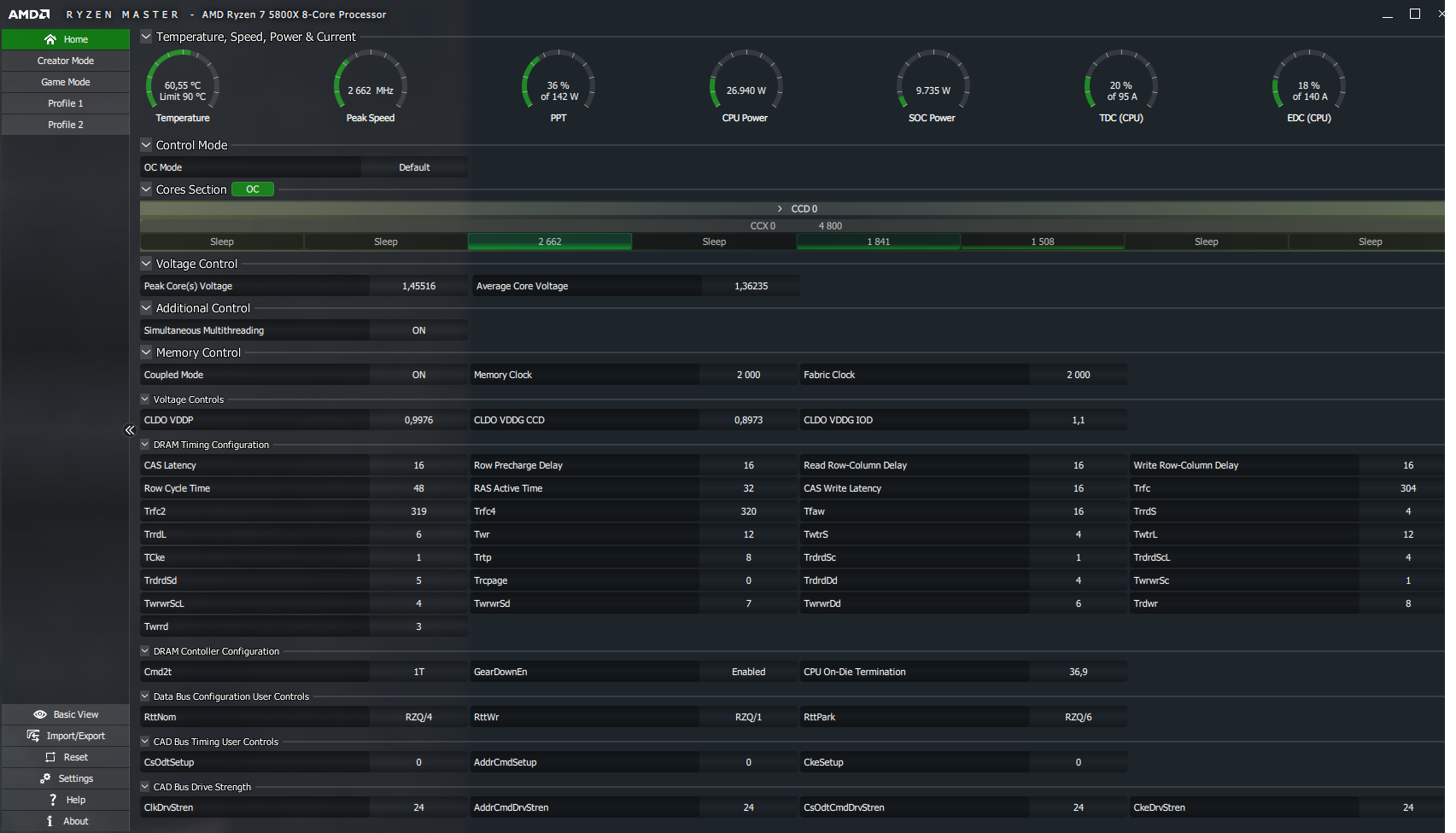
Task: Click the EDC (CPU) gauge
Action: coord(1309,86)
